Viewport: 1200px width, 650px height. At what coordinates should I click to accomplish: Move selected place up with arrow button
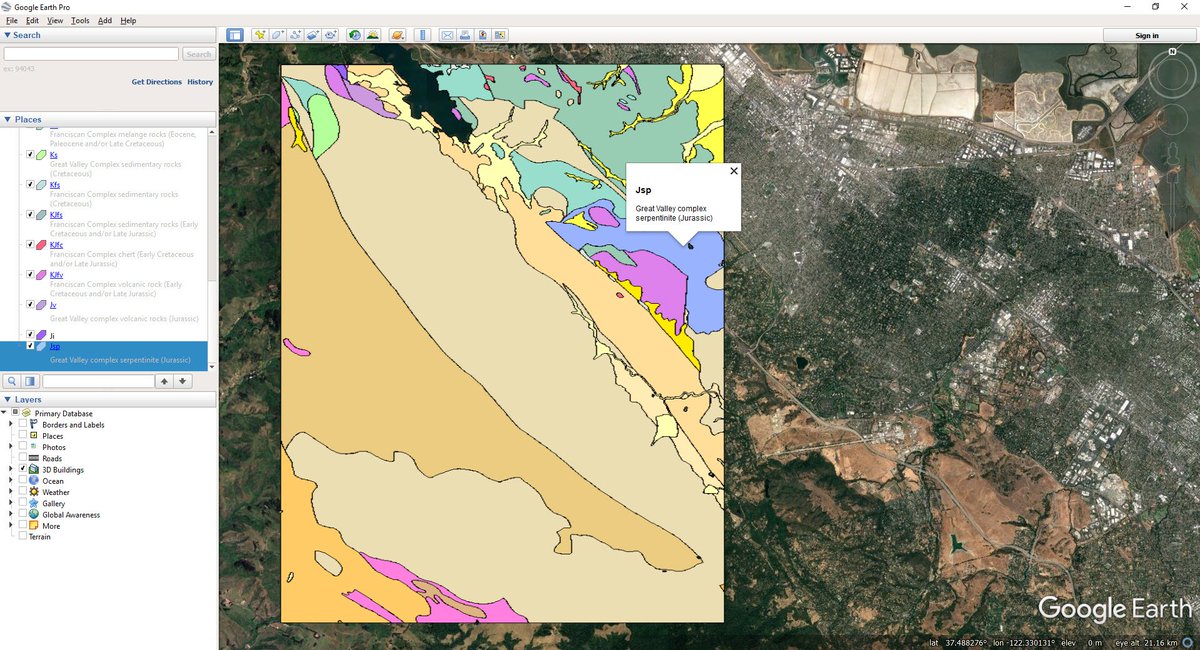click(x=165, y=381)
